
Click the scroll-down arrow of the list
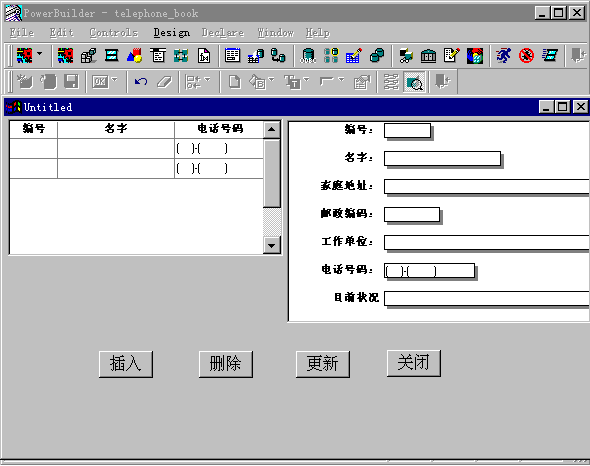271,245
